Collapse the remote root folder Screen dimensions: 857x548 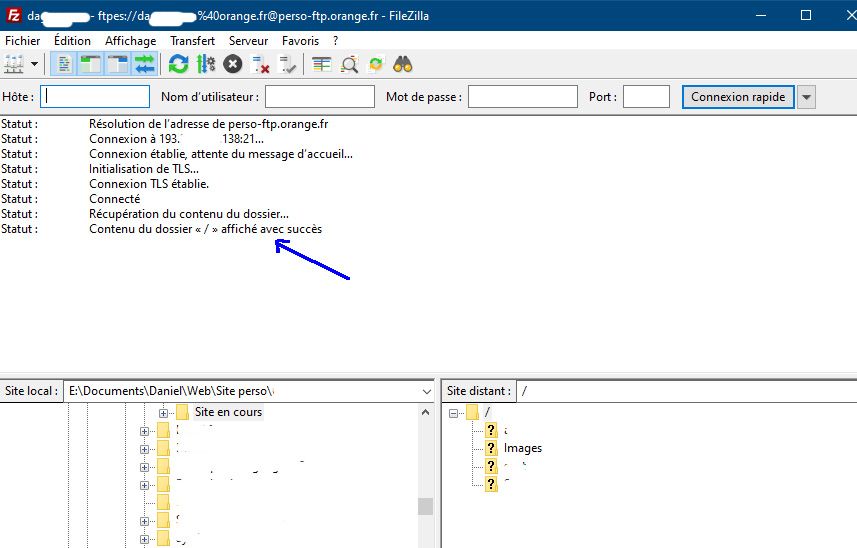tap(454, 413)
